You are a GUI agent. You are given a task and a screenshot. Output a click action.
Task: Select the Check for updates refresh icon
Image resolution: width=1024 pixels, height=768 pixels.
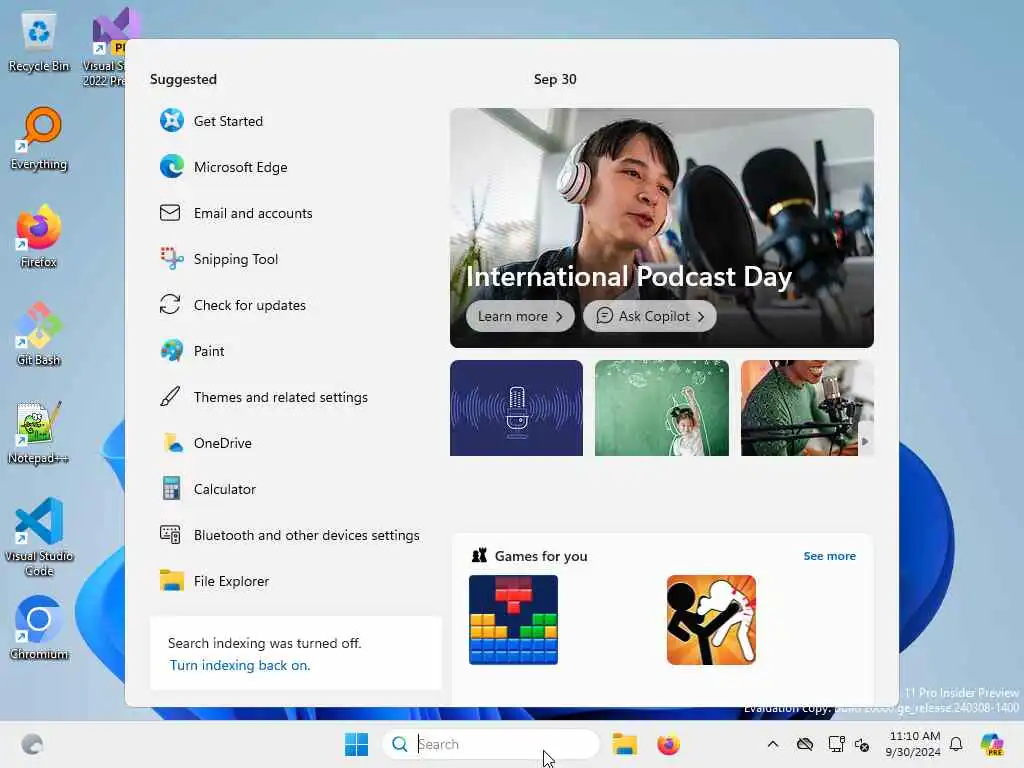tap(170, 304)
